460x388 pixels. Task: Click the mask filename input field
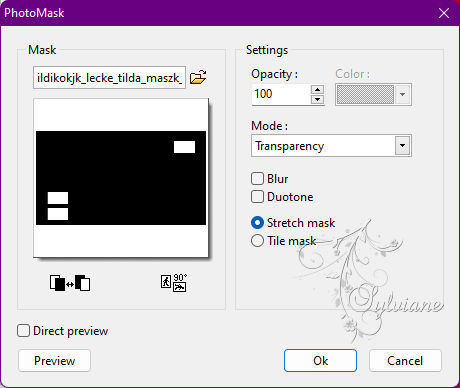click(x=109, y=77)
